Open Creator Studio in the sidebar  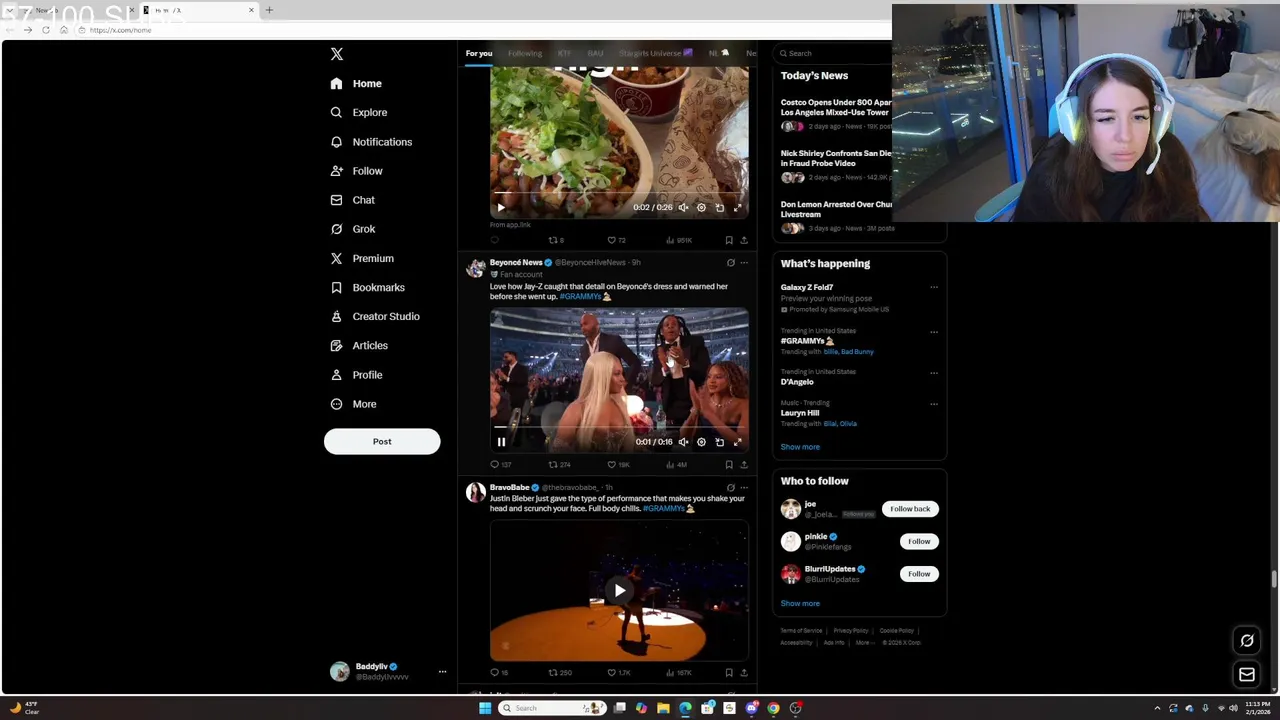click(x=375, y=316)
